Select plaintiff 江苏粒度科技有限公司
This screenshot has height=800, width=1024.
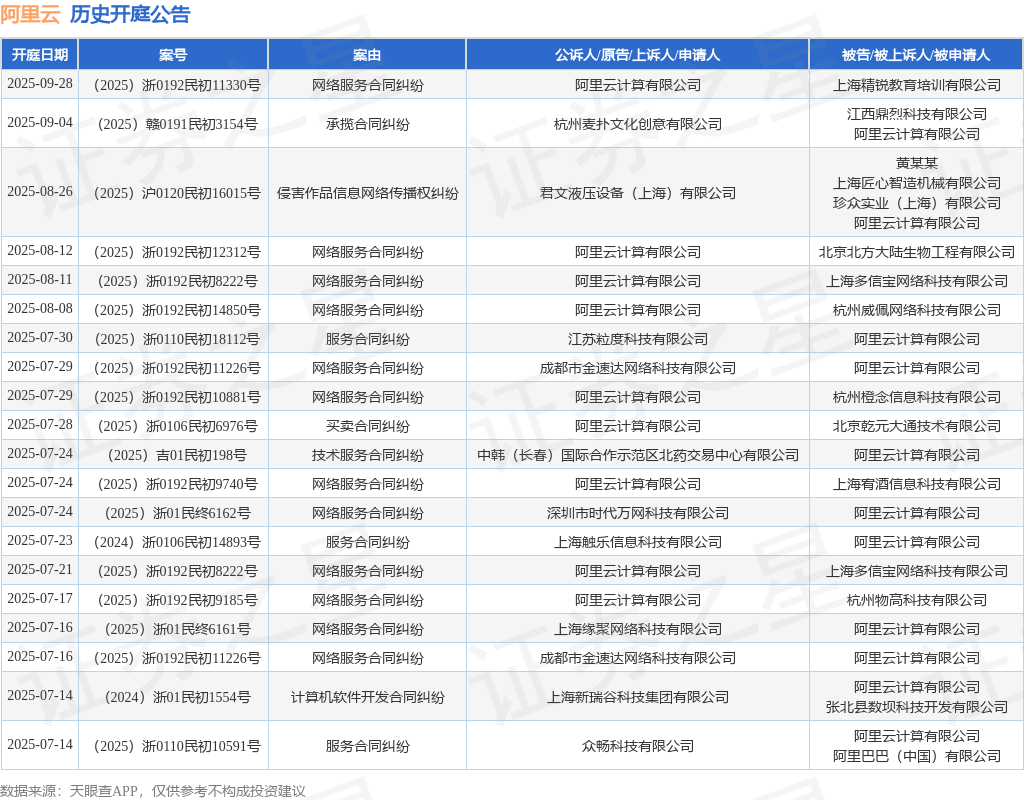[637, 339]
